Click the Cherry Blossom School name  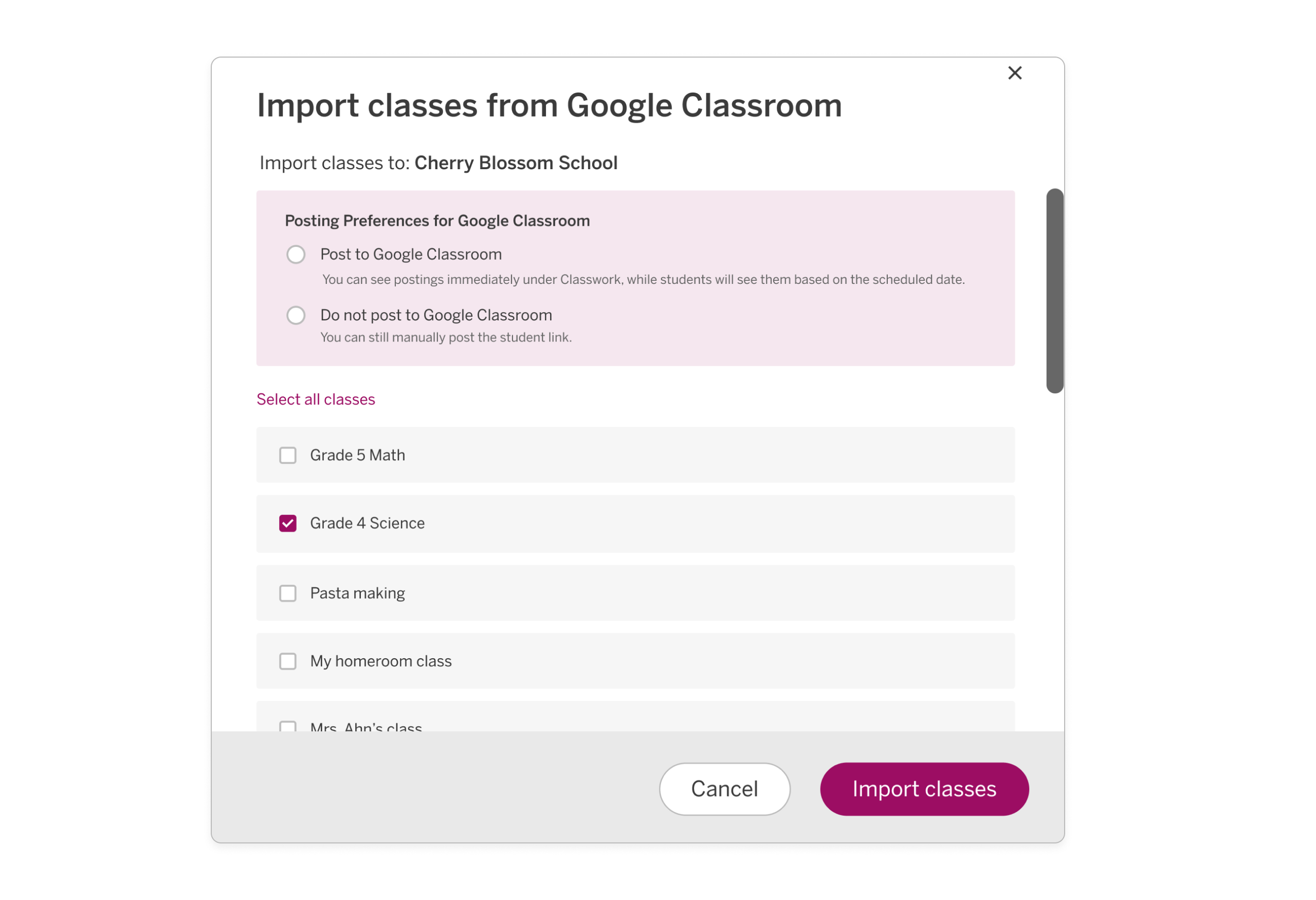516,163
